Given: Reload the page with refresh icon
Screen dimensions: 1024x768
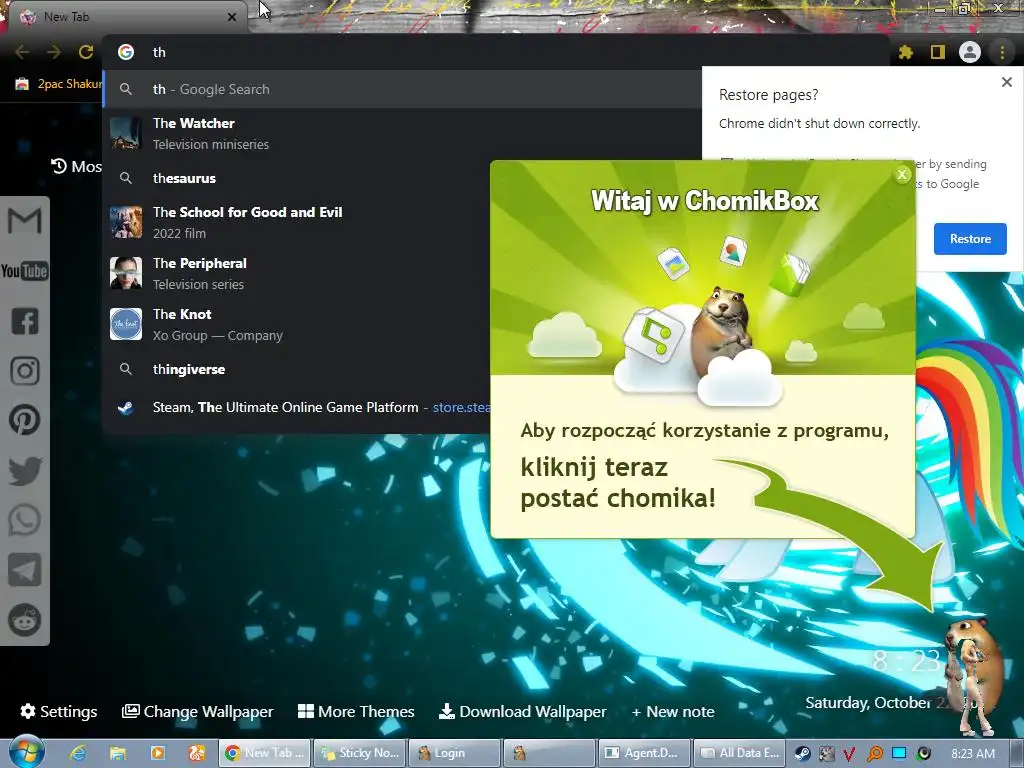Looking at the screenshot, I should [86, 52].
